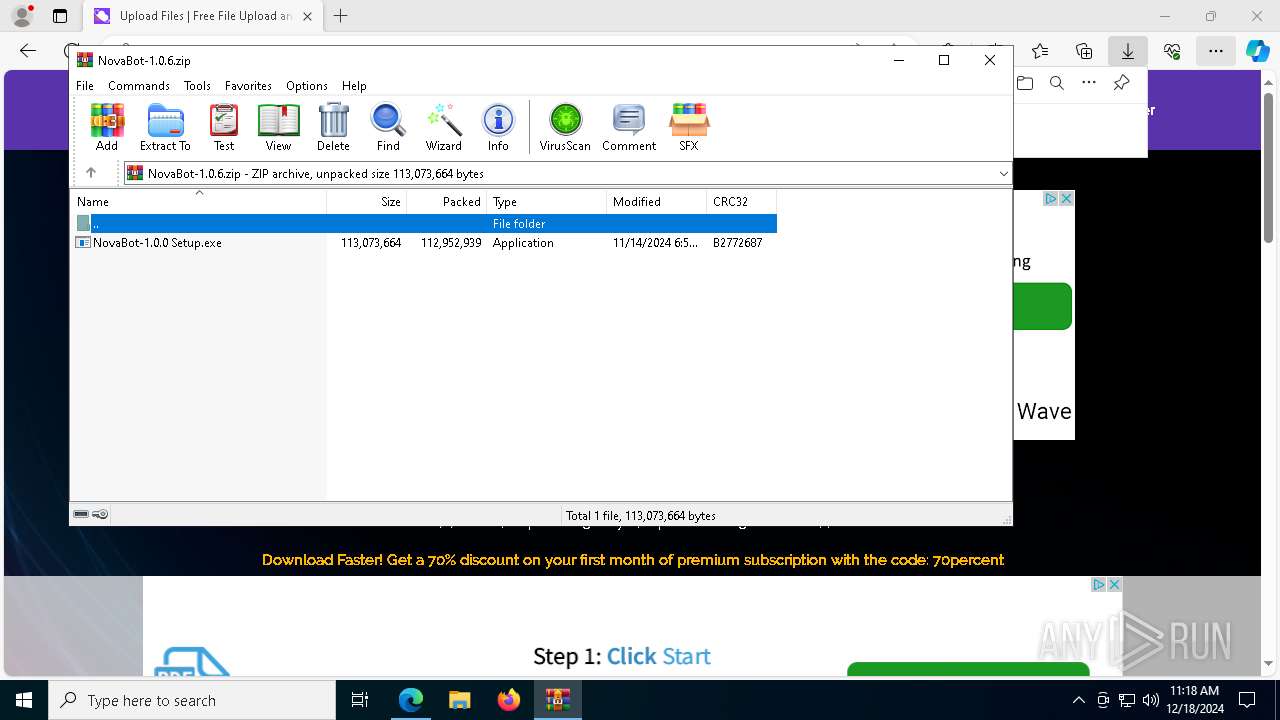The width and height of the screenshot is (1280, 720).
Task: Close the Upload Files tab
Action: click(x=307, y=16)
